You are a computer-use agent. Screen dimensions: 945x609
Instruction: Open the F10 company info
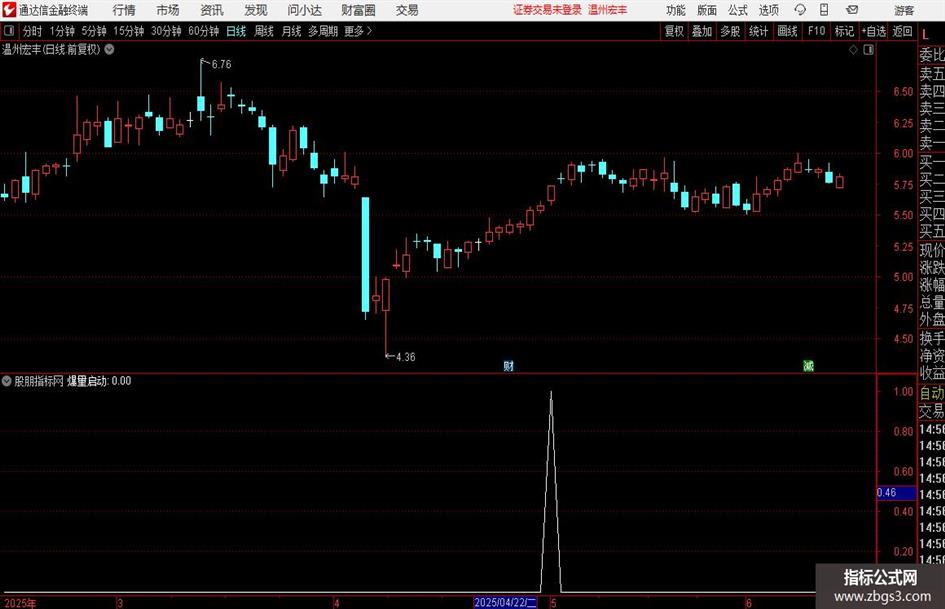(816, 31)
